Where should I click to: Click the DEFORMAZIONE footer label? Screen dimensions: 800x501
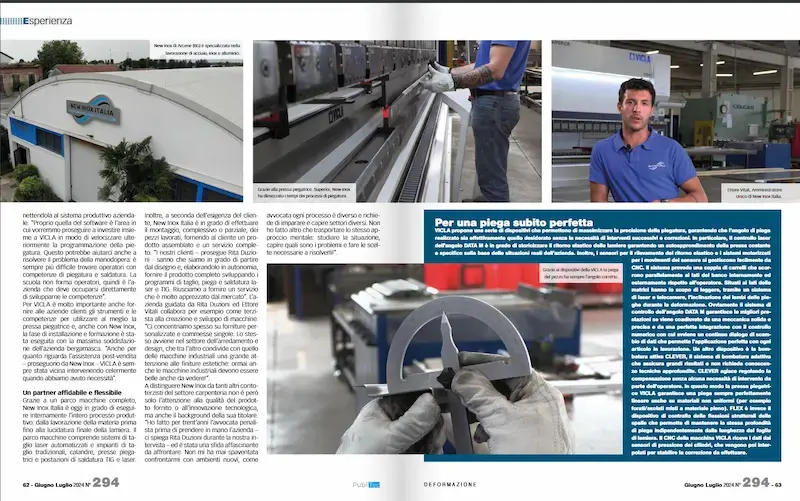tap(449, 483)
